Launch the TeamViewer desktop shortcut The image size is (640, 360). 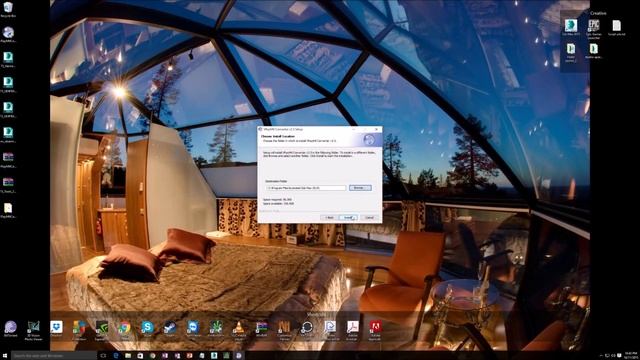coord(193,329)
